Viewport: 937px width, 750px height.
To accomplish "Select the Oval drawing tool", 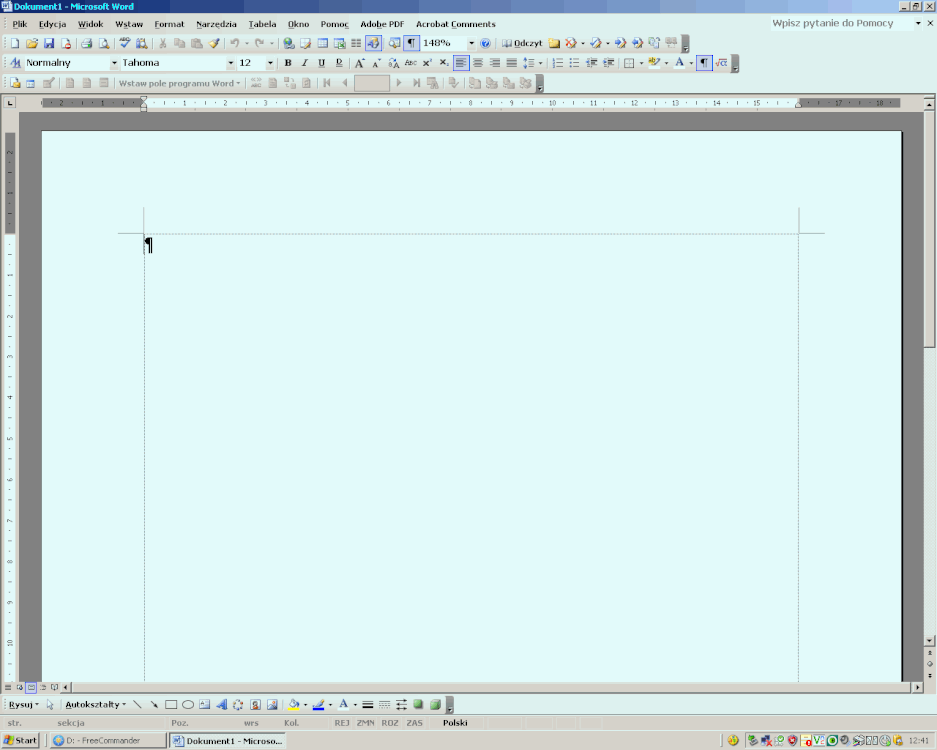I will (x=188, y=705).
